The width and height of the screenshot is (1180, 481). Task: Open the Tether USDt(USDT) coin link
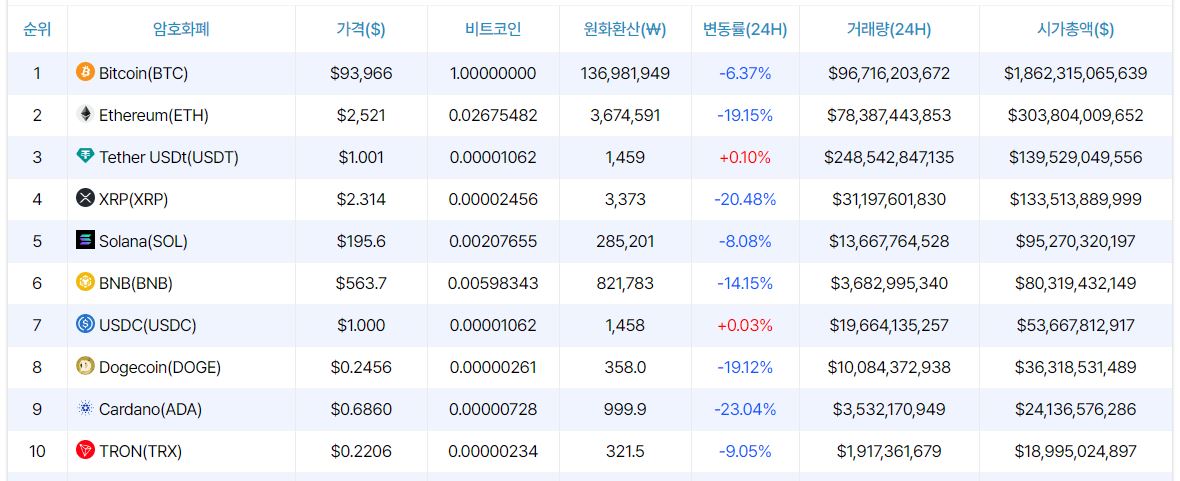(x=169, y=158)
